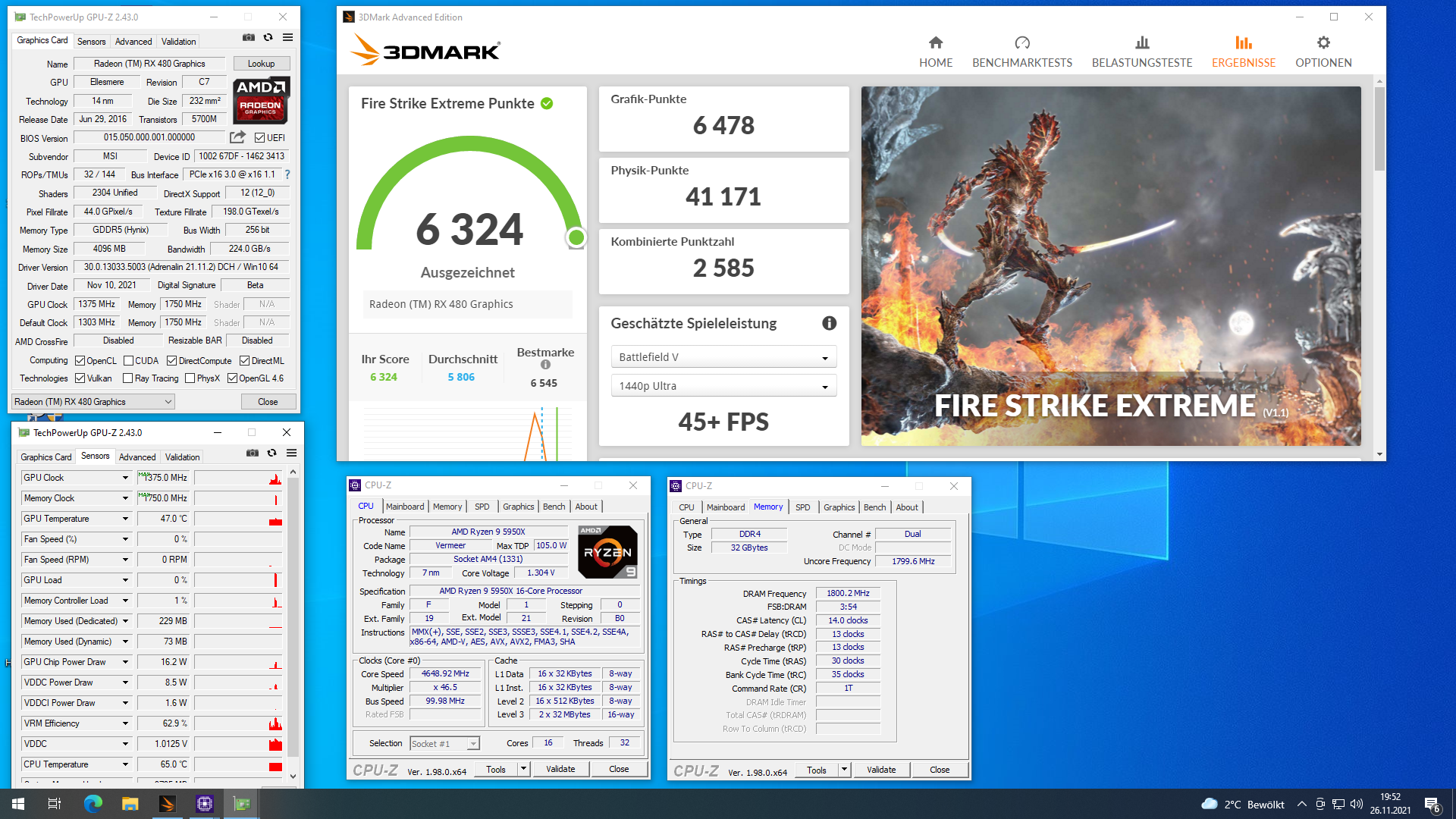Open SPD tab in right CPU-Z window
Screen dimensions: 1456x819
tap(802, 507)
